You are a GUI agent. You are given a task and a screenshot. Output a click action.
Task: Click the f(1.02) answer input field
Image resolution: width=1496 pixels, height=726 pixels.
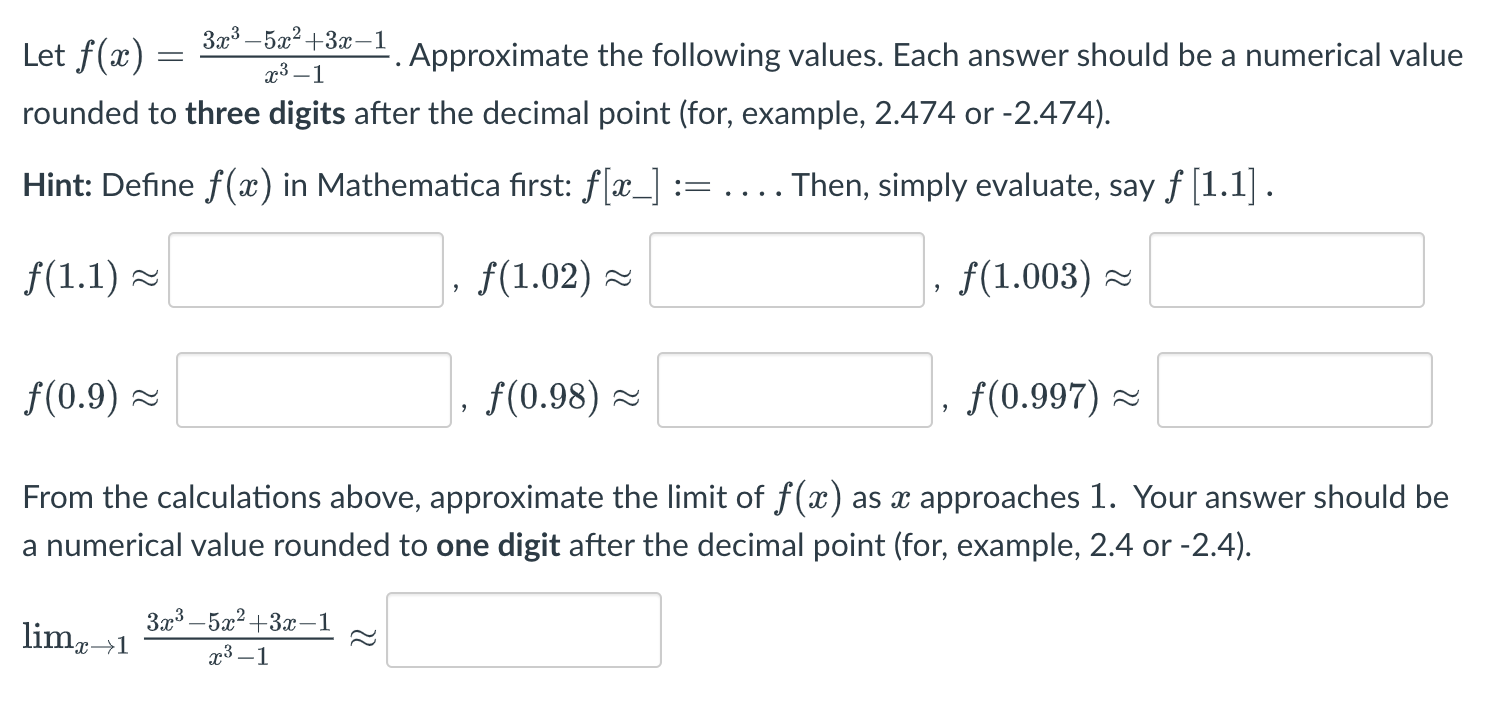[x=786, y=271]
